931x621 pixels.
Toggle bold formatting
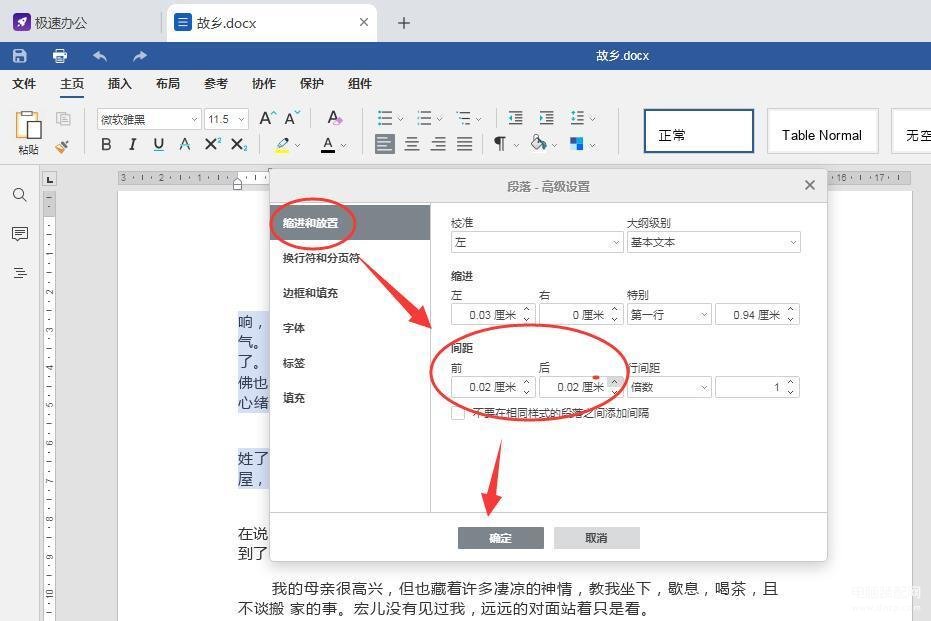pyautogui.click(x=106, y=144)
